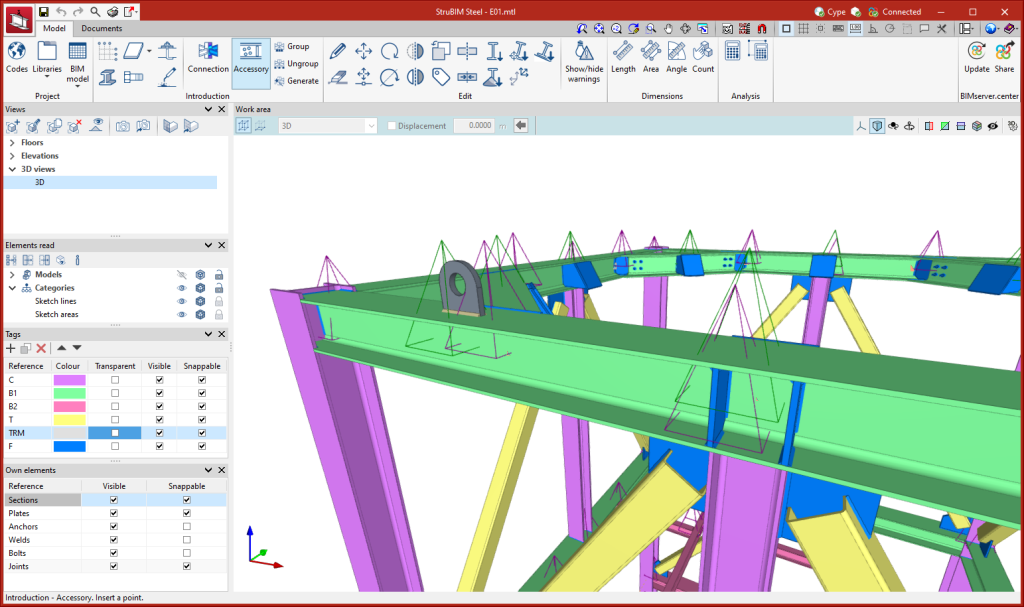1024x607 pixels.
Task: Enable Snappable checkbox for Anchors
Action: point(186,526)
